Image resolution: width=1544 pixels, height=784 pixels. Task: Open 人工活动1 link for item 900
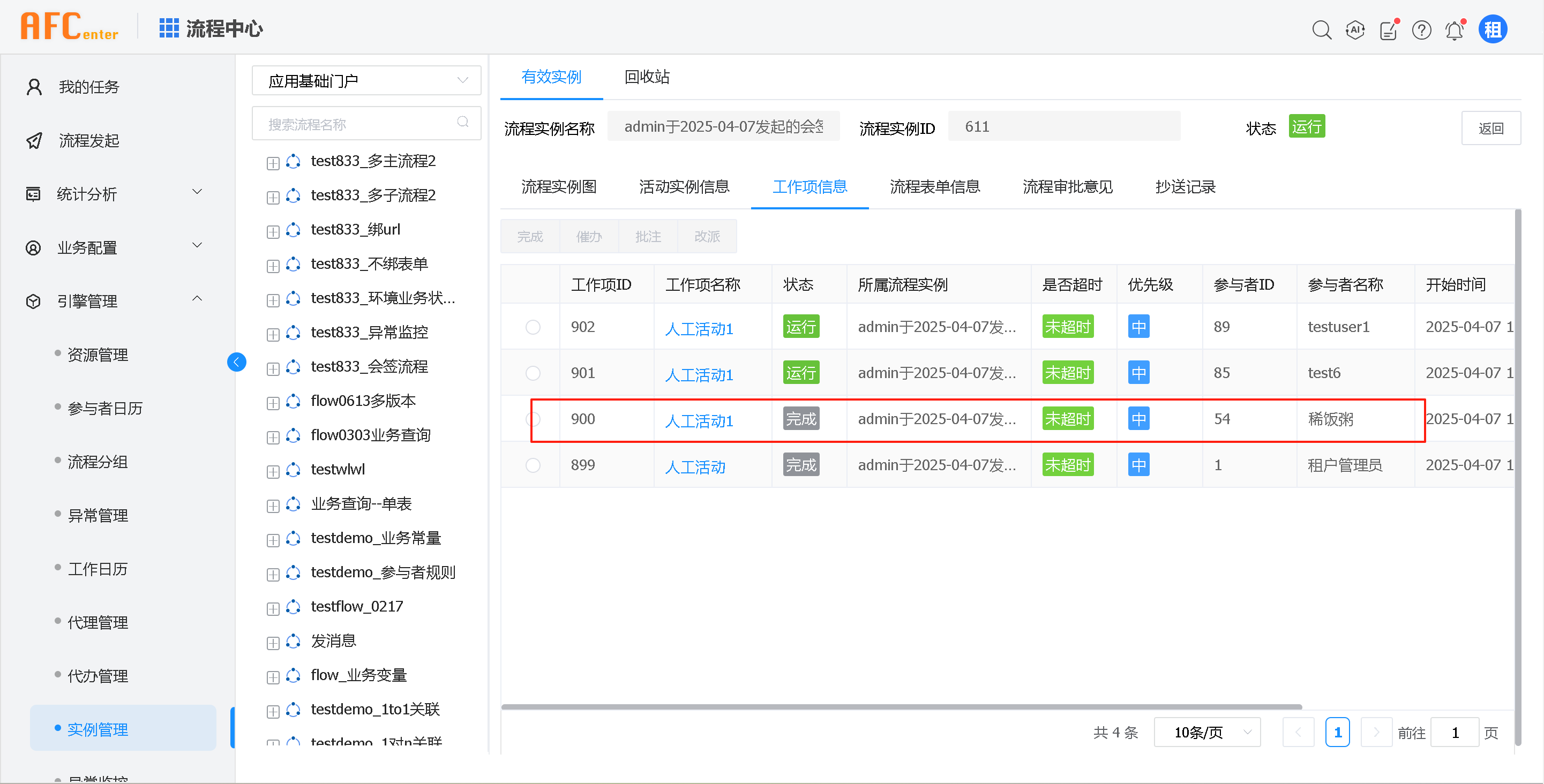[x=699, y=421]
